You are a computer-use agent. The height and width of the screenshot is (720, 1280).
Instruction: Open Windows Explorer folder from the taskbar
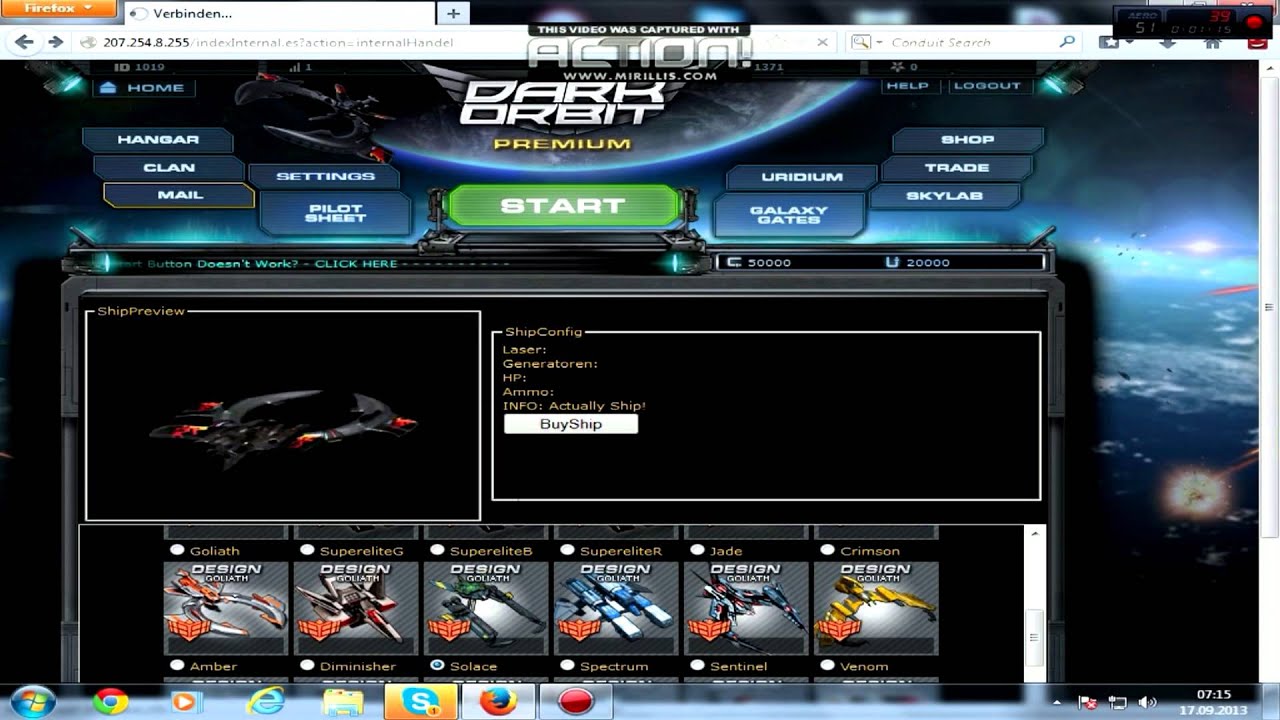(x=343, y=702)
